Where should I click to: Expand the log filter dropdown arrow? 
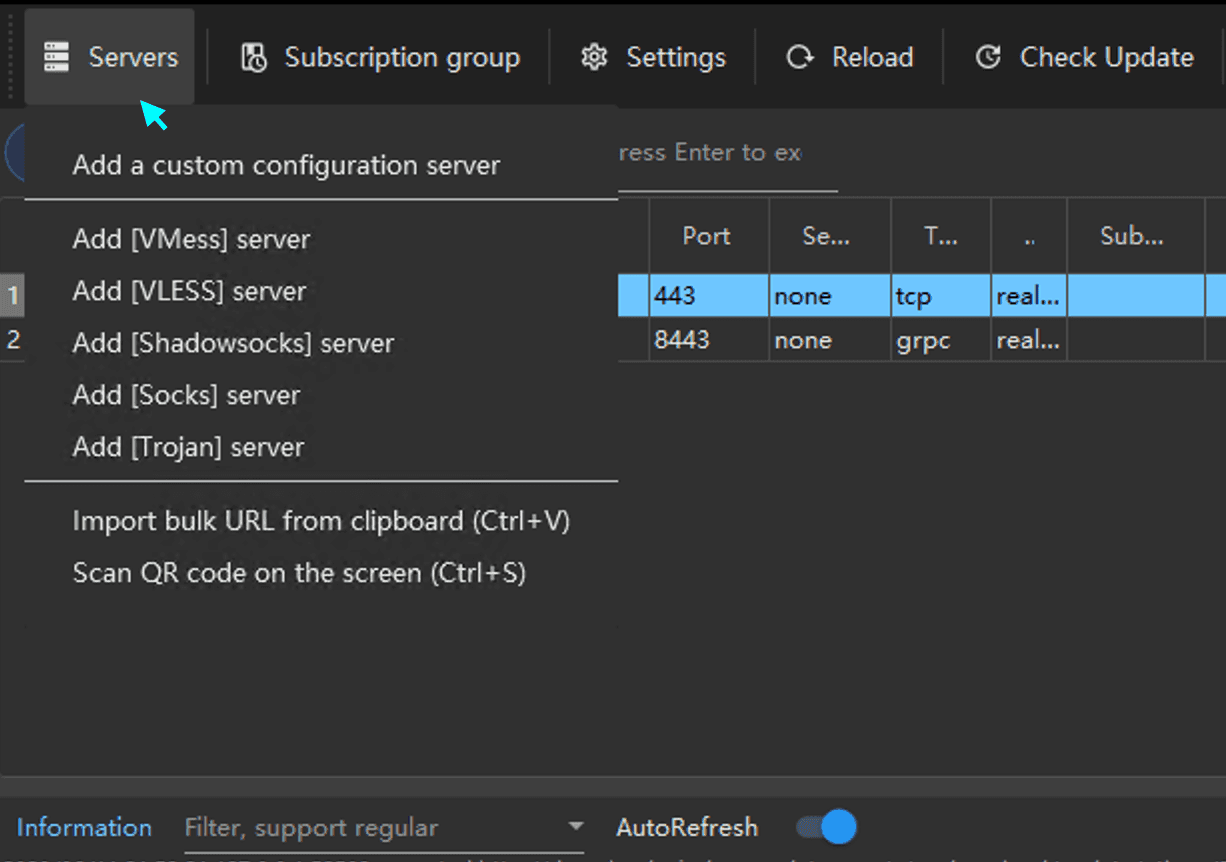(575, 827)
